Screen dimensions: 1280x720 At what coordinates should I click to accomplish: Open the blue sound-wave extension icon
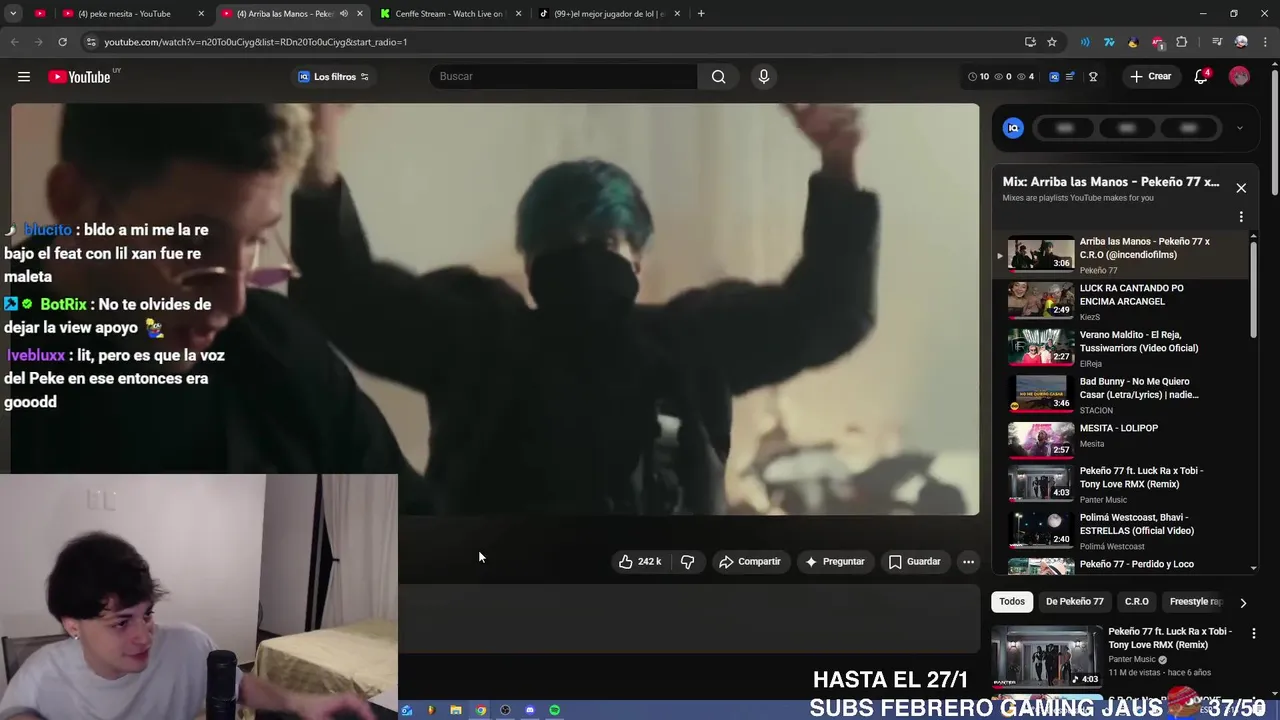tap(1085, 42)
